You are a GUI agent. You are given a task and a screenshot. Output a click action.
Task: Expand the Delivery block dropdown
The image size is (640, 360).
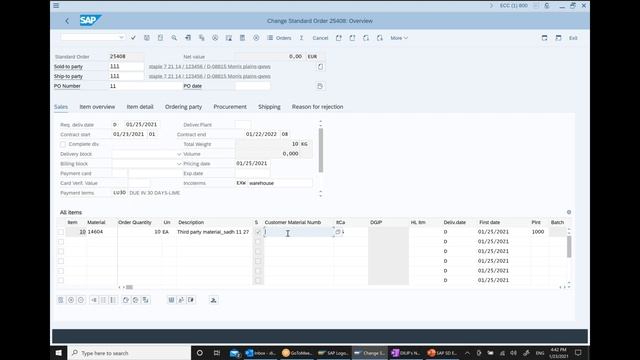click(179, 154)
